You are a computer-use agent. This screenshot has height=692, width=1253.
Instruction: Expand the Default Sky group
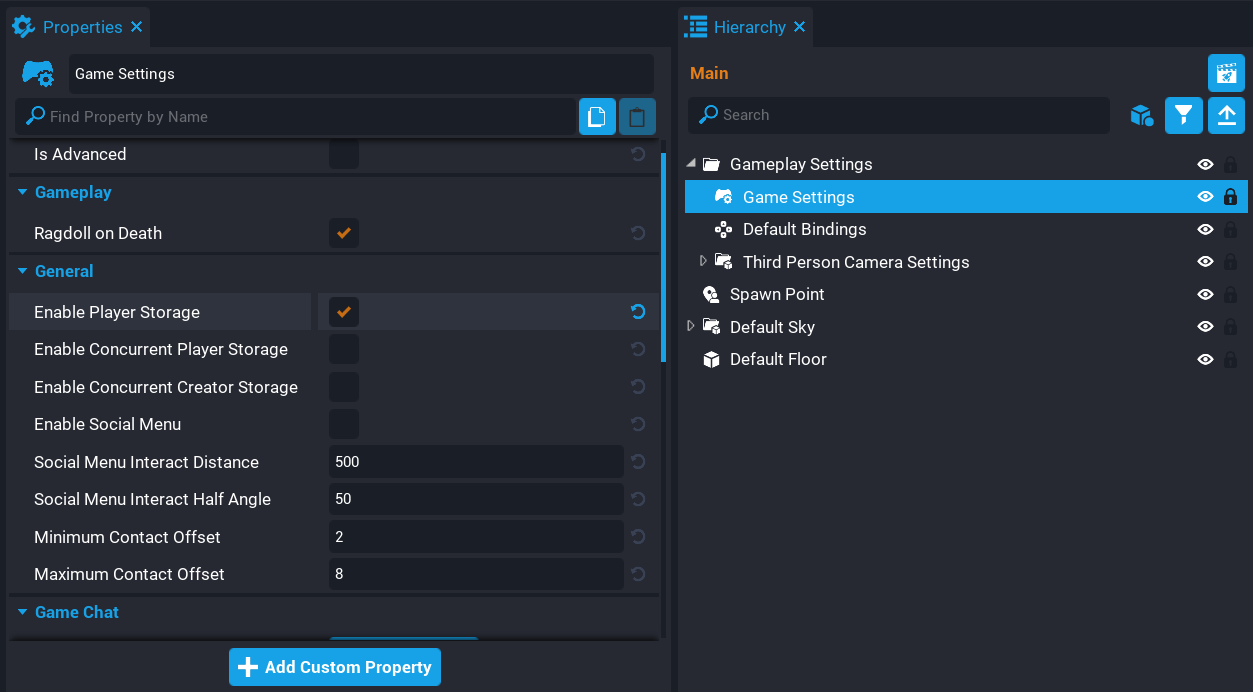690,326
